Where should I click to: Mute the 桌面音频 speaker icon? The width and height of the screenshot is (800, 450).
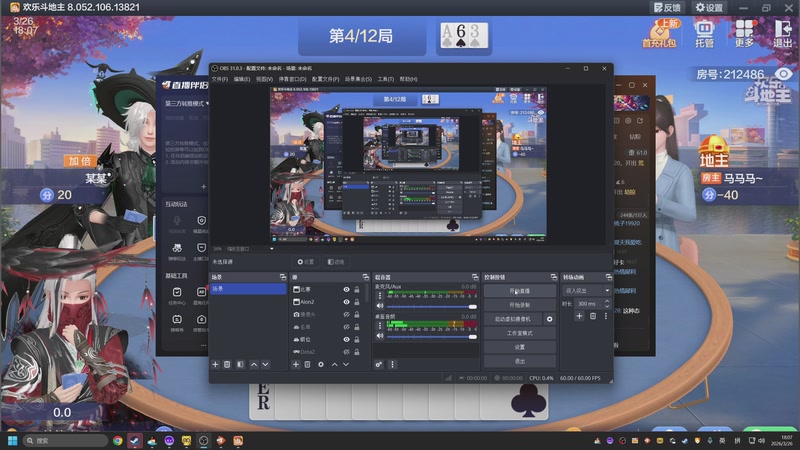pyautogui.click(x=380, y=336)
